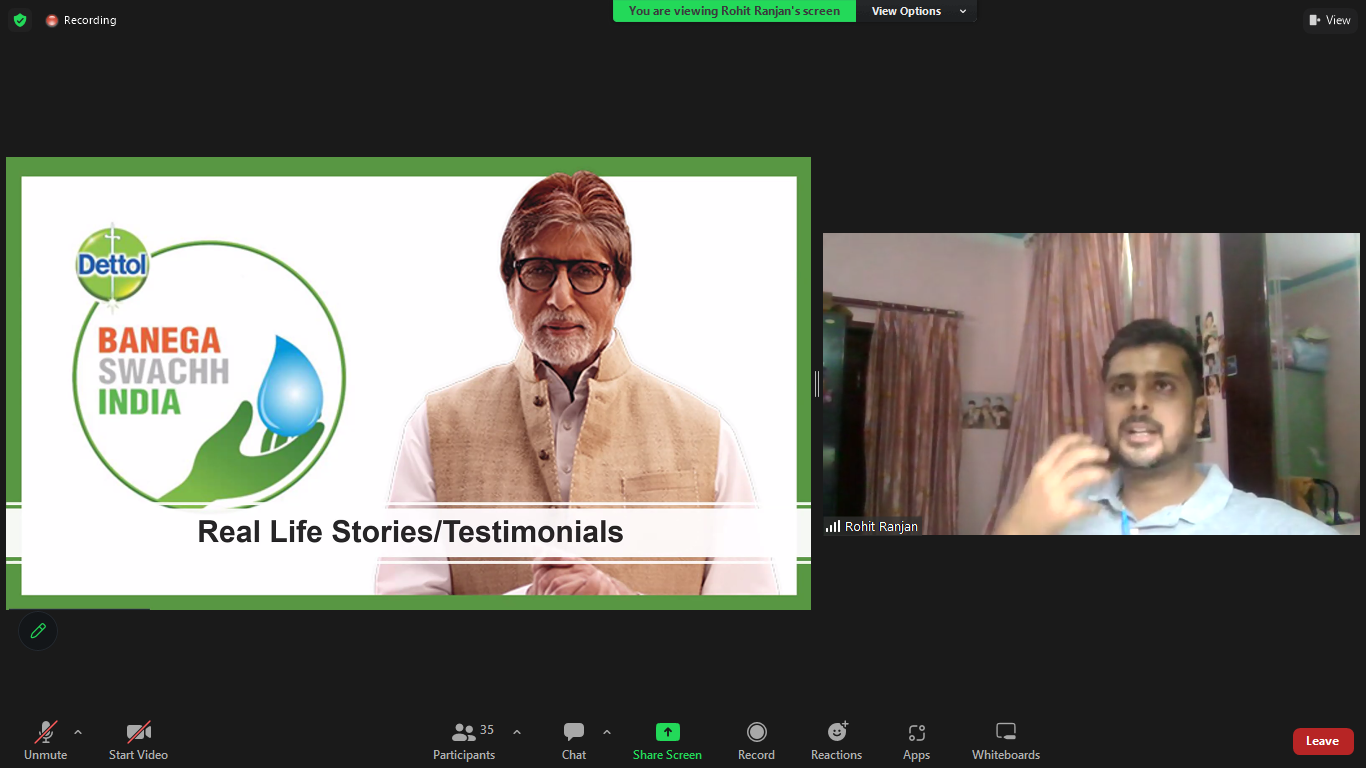Open the green annotate pencil button
Screen dimensions: 1366x768
pos(38,631)
